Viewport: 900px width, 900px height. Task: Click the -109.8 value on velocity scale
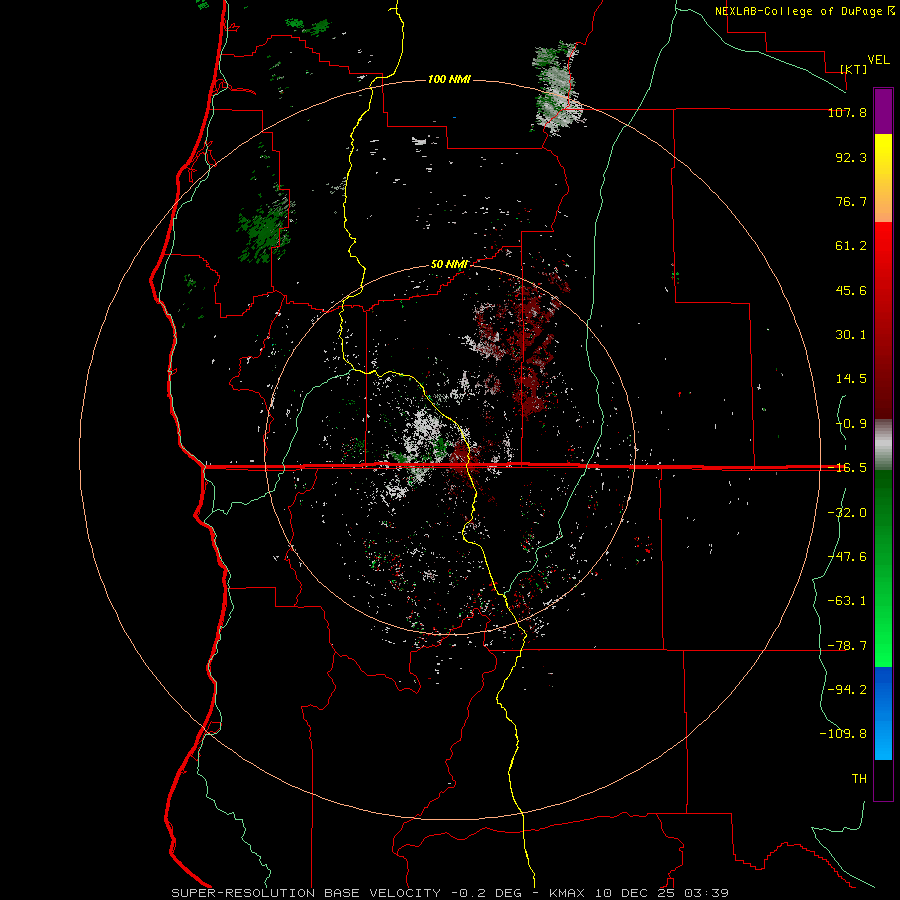843,734
